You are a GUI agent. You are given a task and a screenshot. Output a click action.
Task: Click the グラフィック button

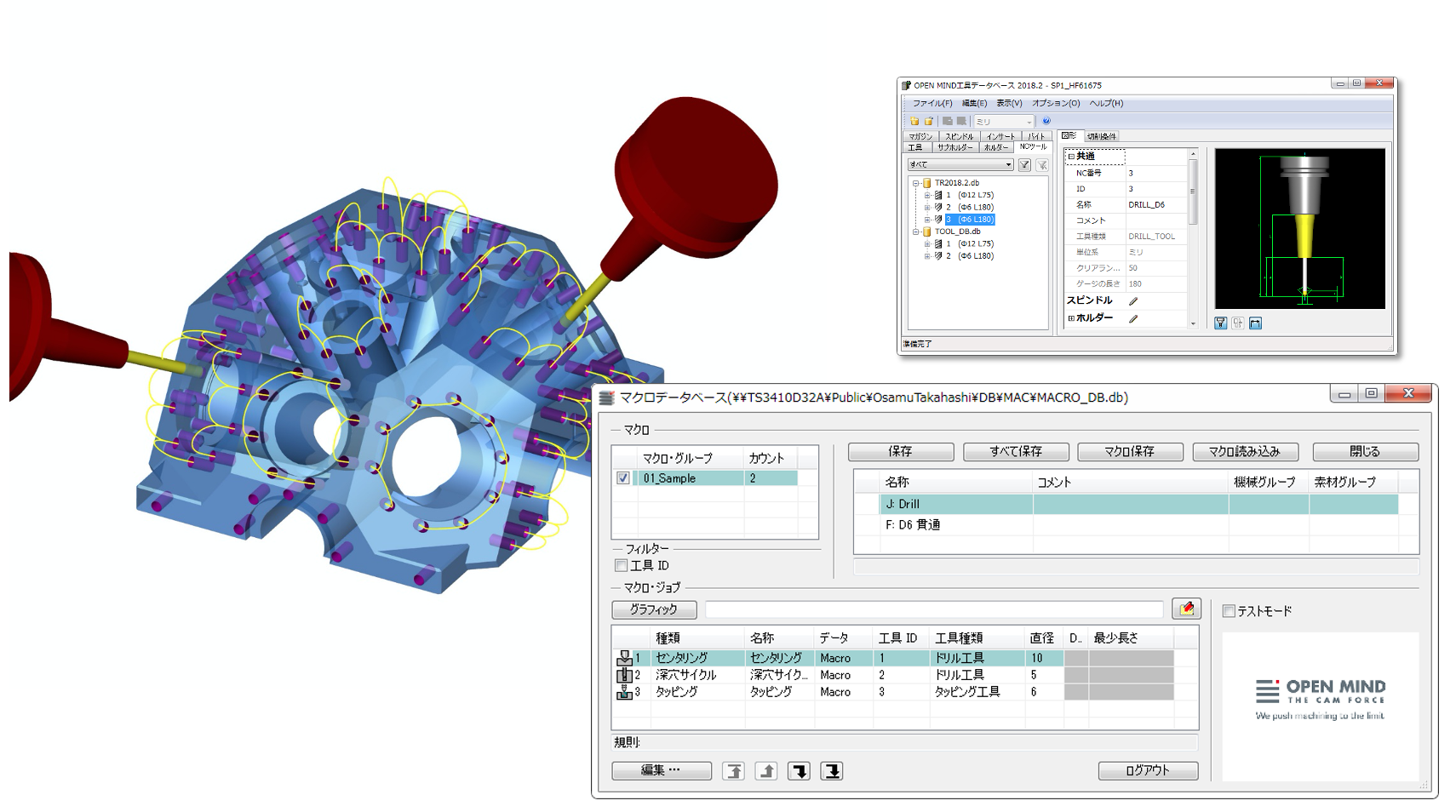pyautogui.click(x=654, y=609)
